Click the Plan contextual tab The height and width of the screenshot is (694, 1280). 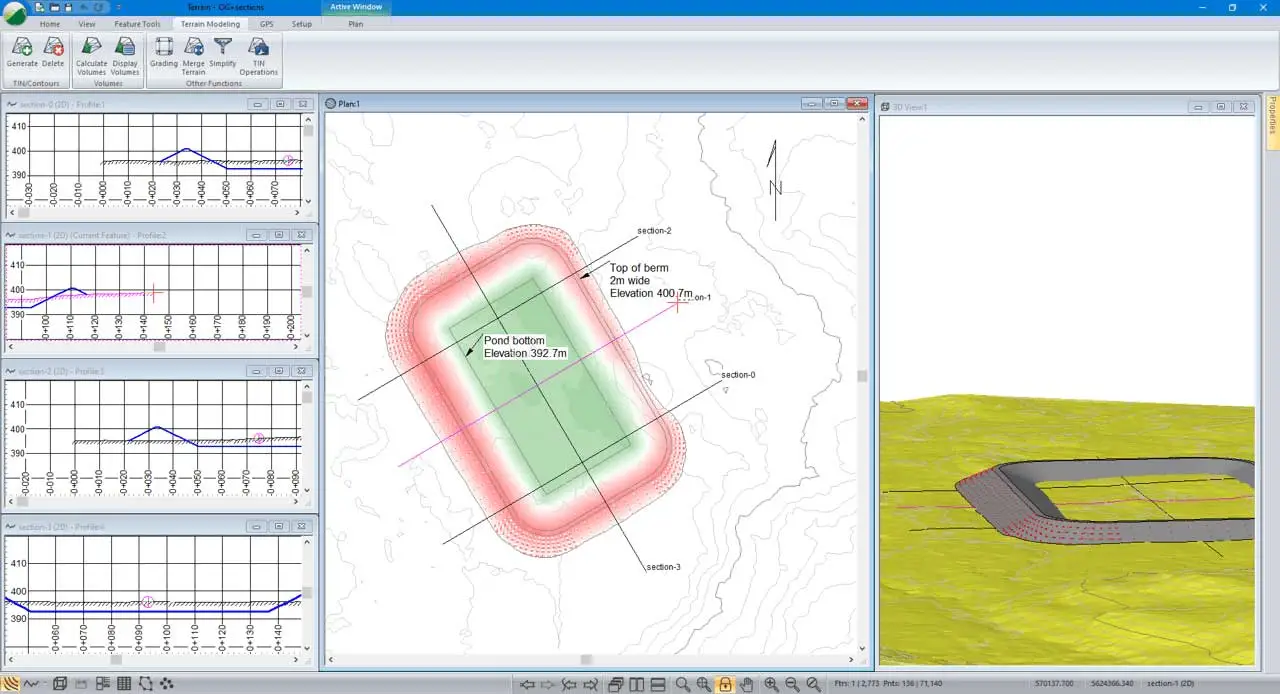pos(356,24)
